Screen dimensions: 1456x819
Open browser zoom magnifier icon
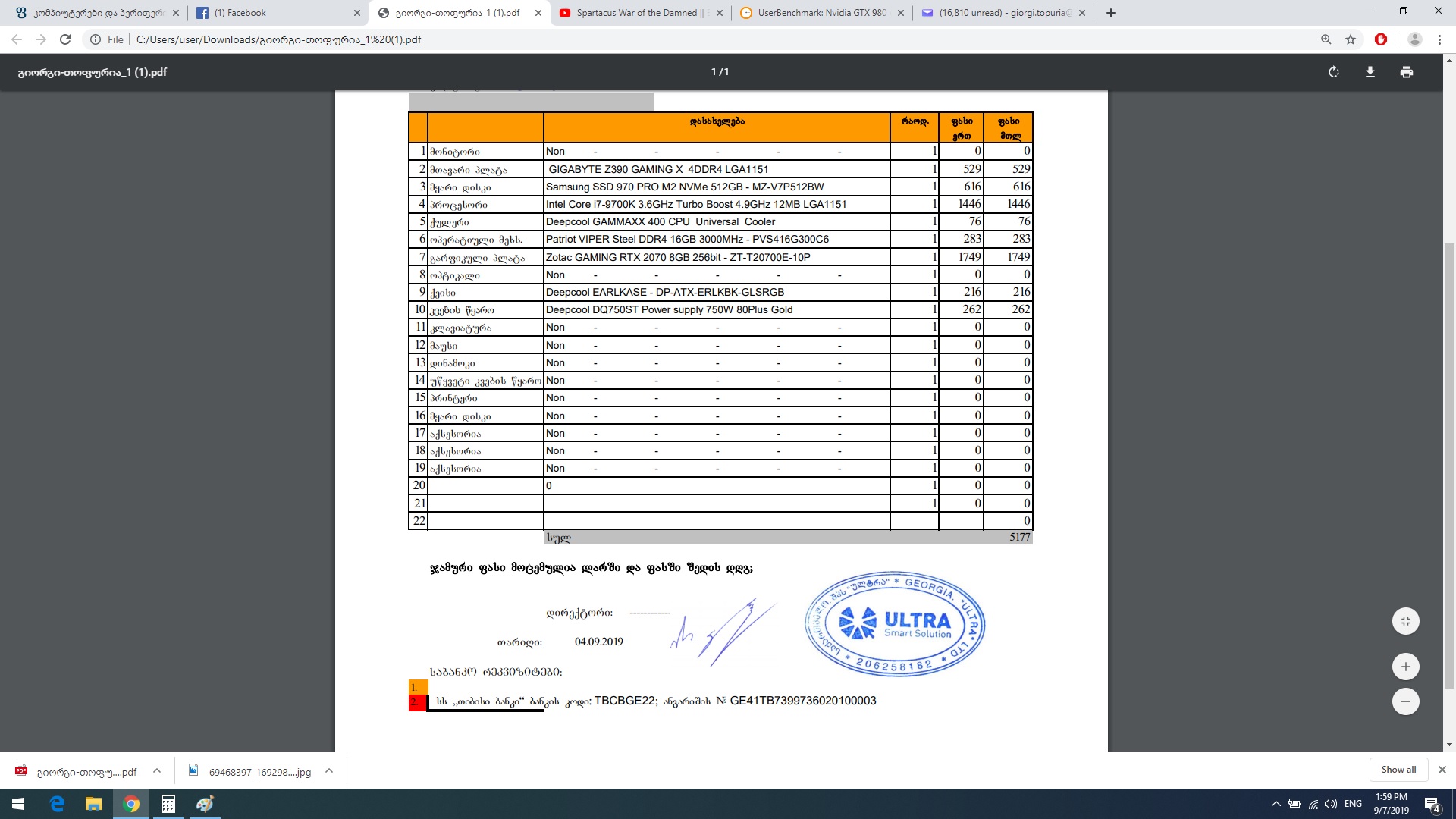click(x=1326, y=39)
